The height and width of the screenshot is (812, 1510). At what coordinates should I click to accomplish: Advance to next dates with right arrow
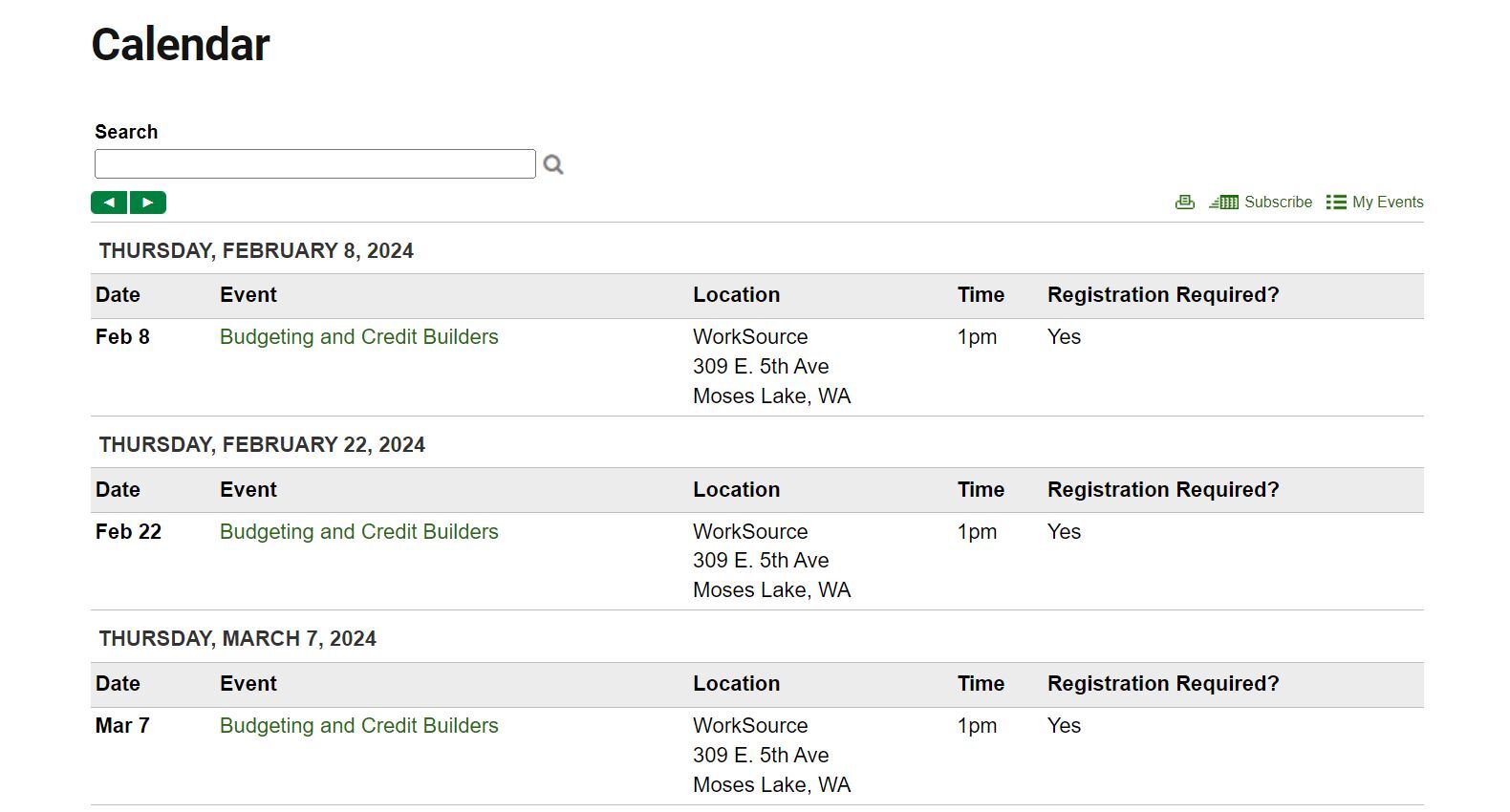(x=148, y=203)
